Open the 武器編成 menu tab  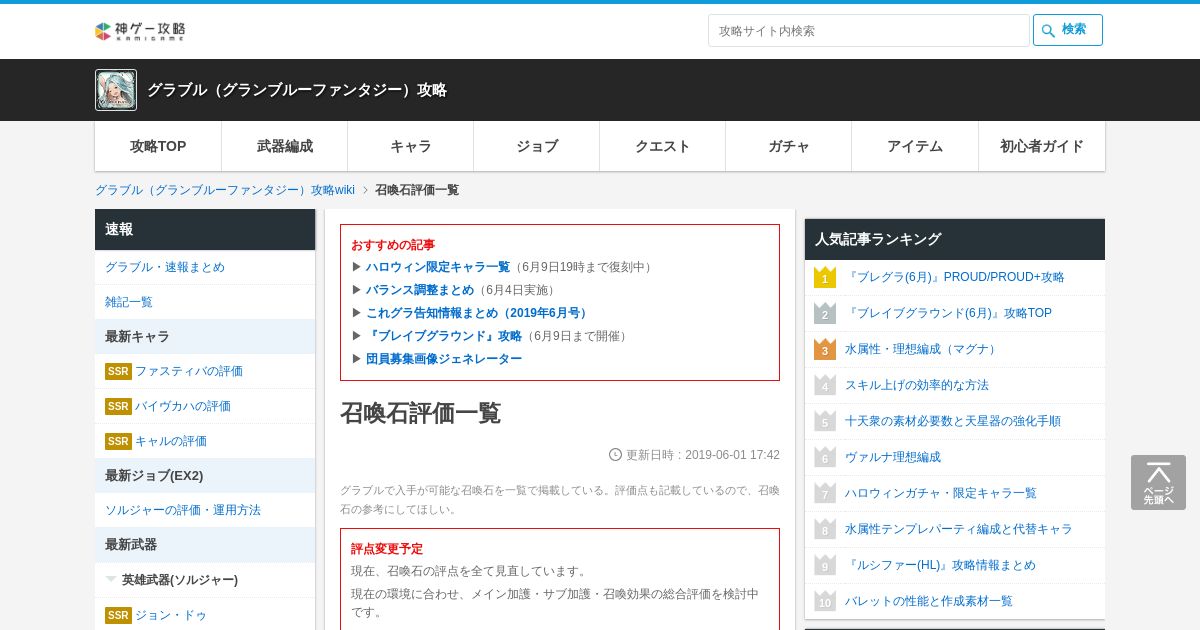[x=285, y=146]
